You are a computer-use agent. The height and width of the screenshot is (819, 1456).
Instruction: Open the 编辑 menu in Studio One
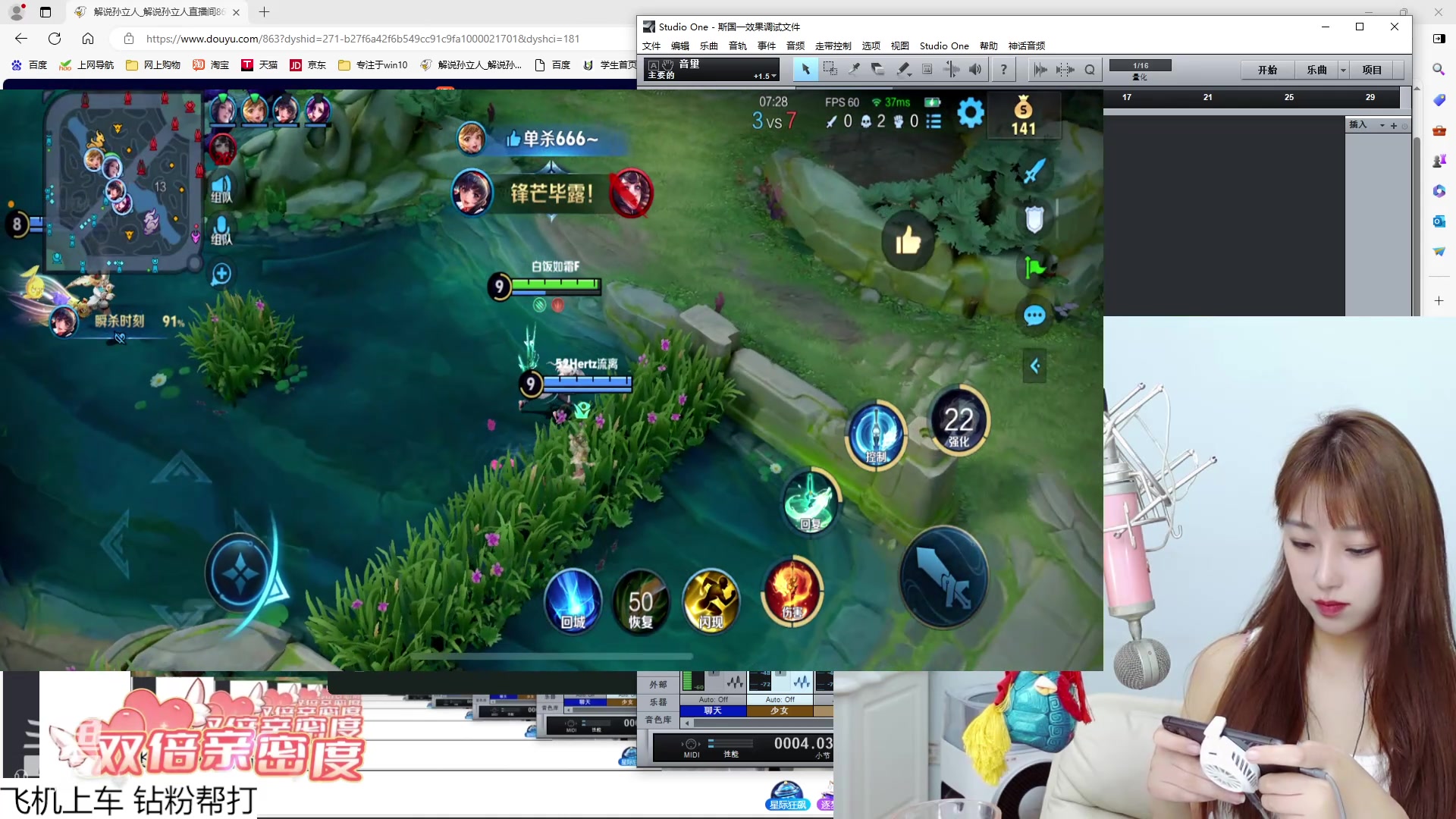[680, 45]
